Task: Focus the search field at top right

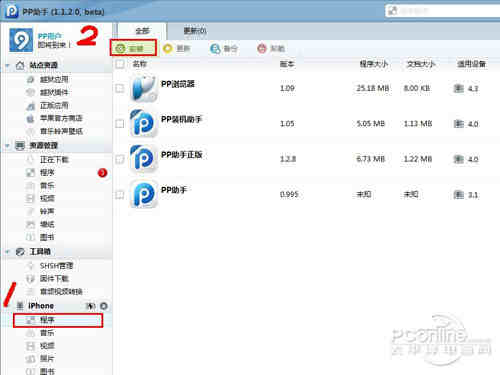Action: click(x=443, y=11)
